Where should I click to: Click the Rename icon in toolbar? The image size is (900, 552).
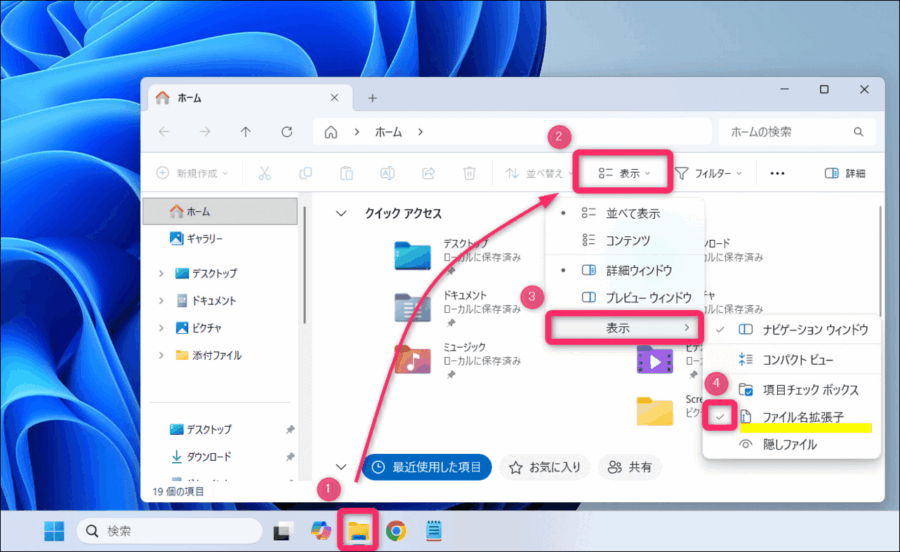pos(387,173)
